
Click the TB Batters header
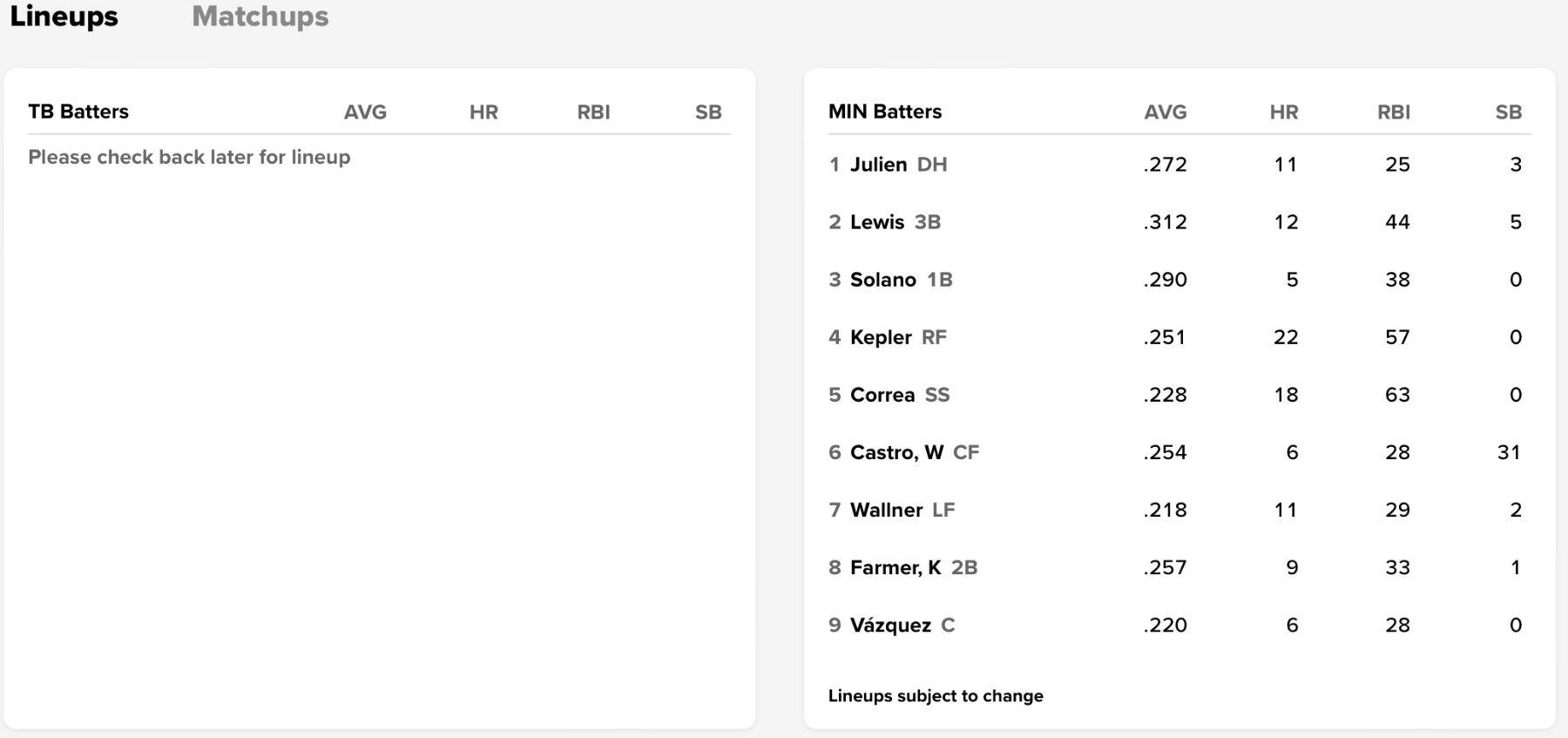[x=78, y=112]
